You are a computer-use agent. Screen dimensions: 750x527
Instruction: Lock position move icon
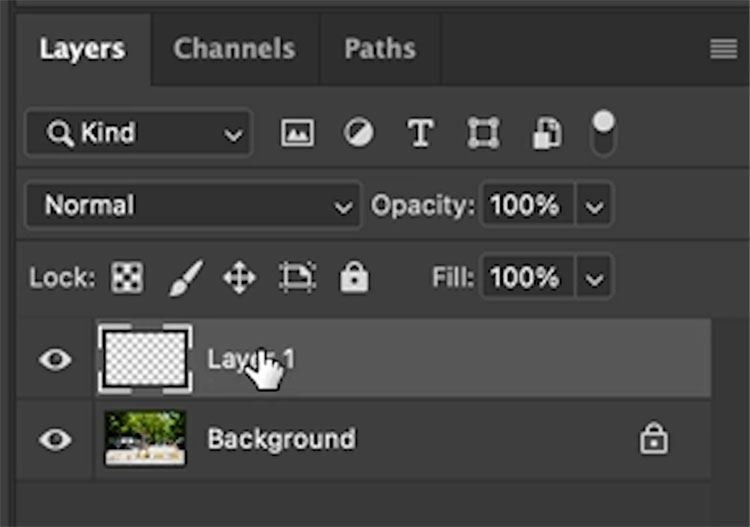coord(240,277)
